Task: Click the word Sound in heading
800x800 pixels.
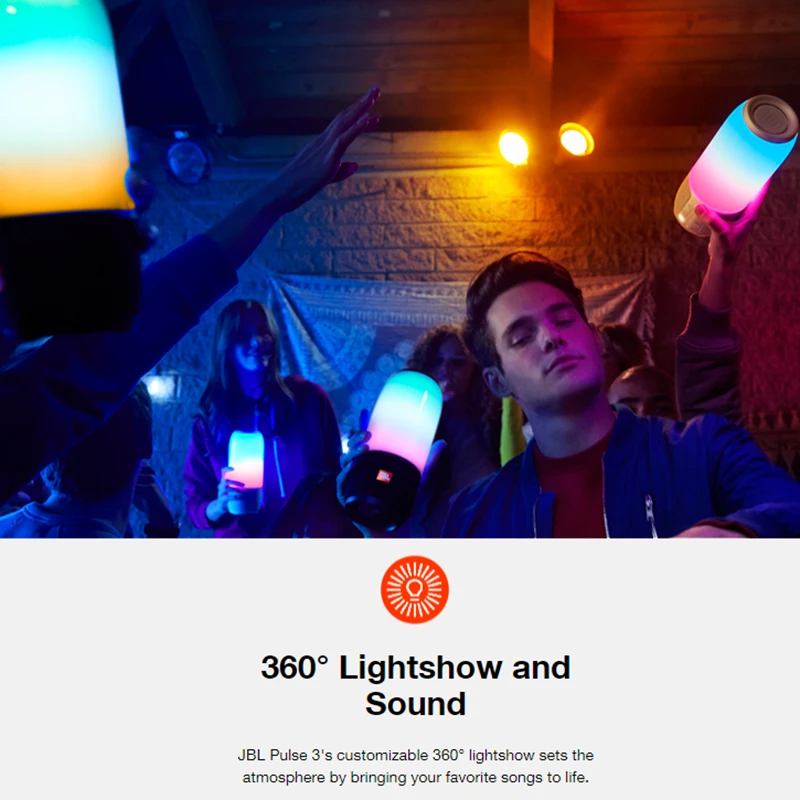Action: click(x=415, y=704)
